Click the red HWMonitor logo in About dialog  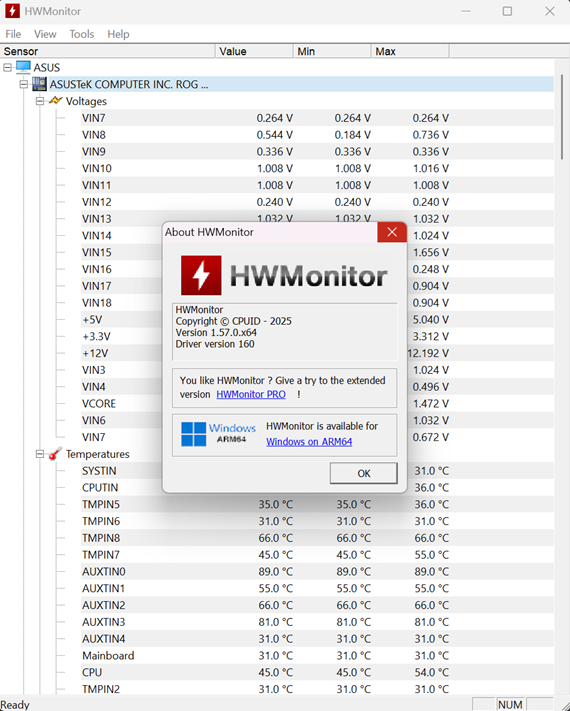(x=201, y=275)
